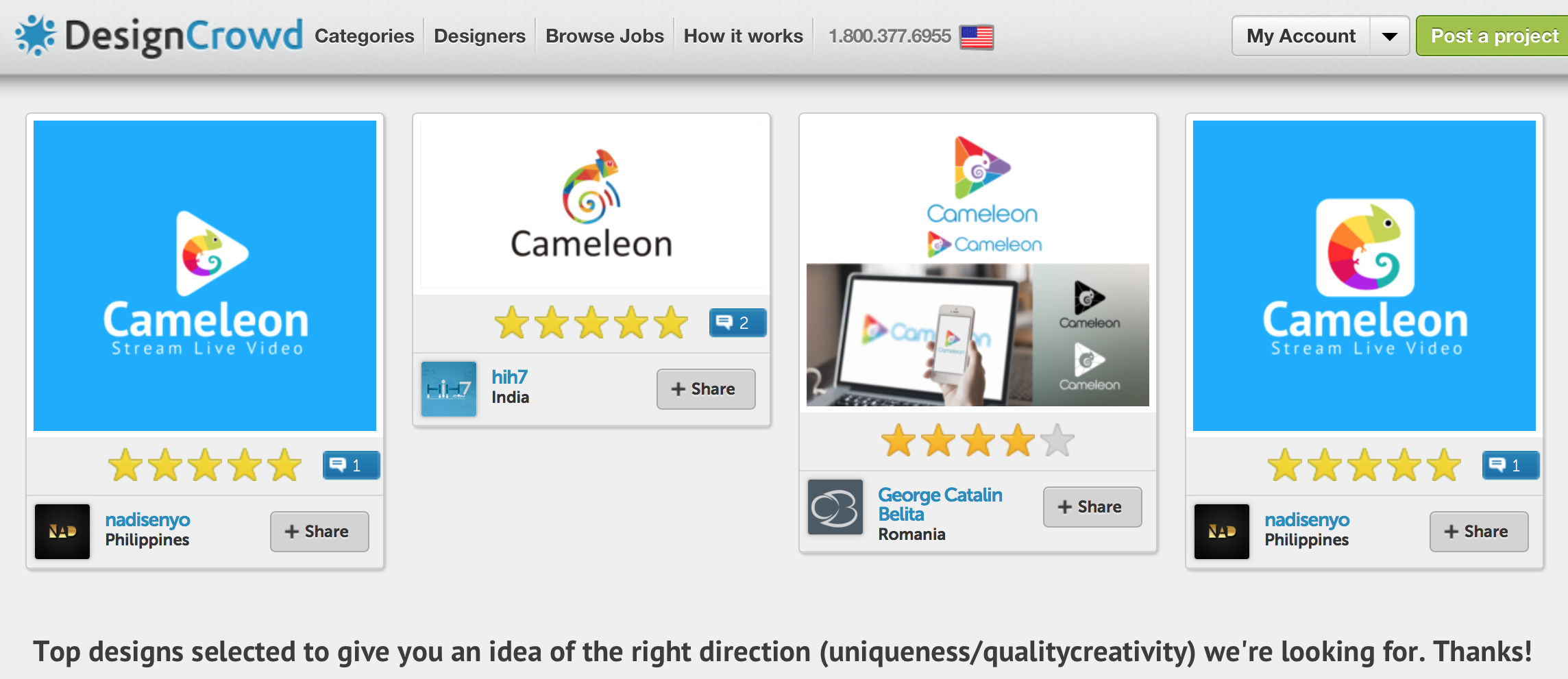Click the US flag country icon
The width and height of the screenshot is (1568, 679).
pyautogui.click(x=977, y=36)
